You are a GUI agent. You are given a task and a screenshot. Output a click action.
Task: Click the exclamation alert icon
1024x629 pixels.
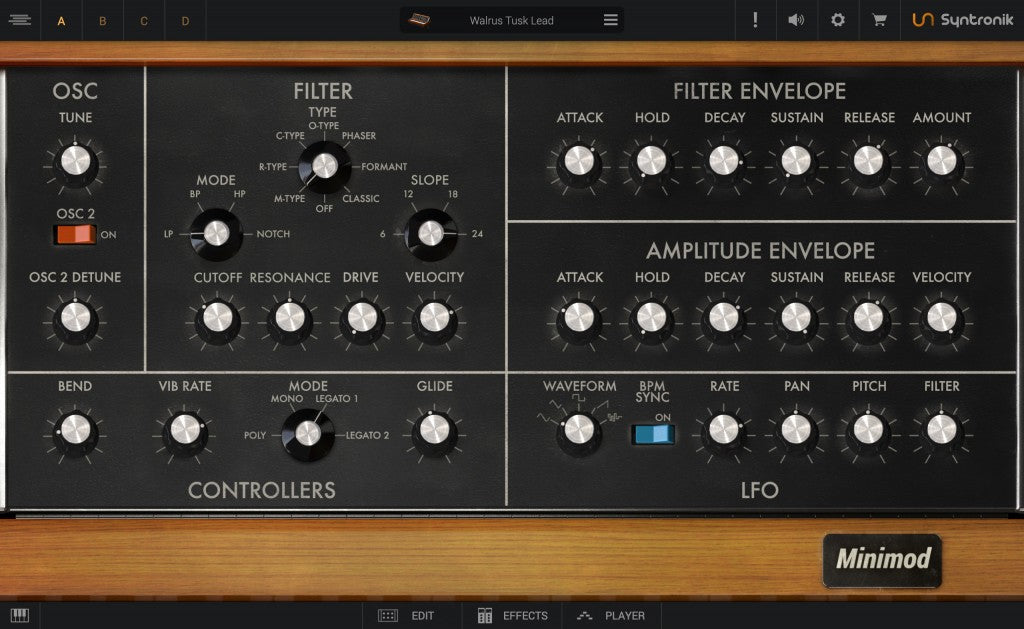tap(755, 19)
